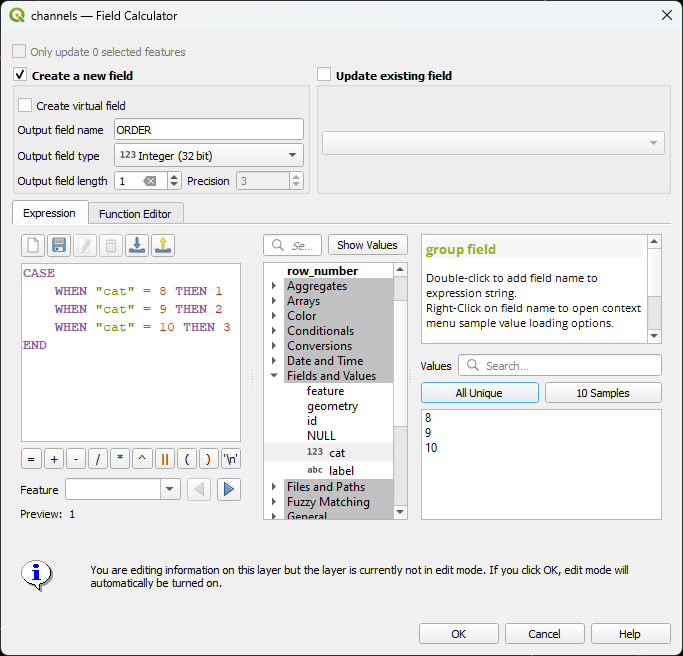Click the Import user expressions icon
This screenshot has height=656, width=683.
pos(137,245)
